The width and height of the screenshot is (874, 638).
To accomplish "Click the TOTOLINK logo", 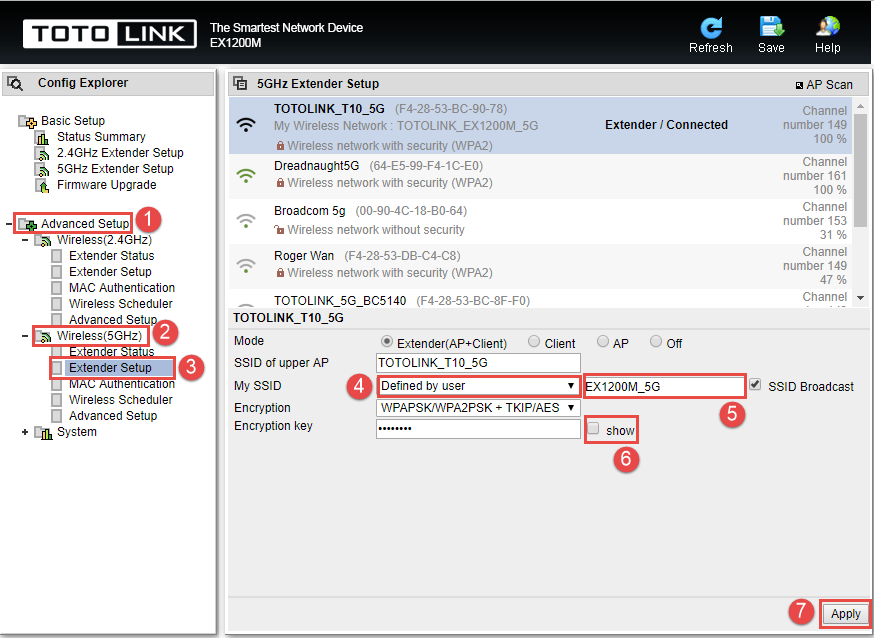I will click(x=110, y=34).
